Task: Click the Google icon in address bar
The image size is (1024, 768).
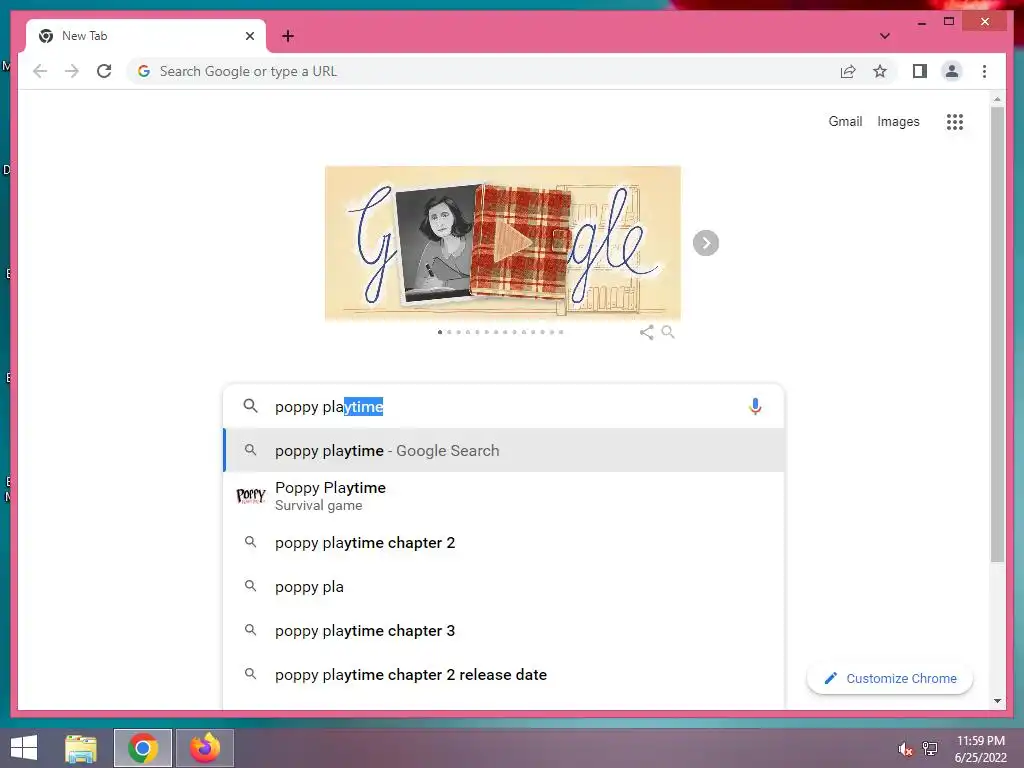Action: click(x=144, y=71)
